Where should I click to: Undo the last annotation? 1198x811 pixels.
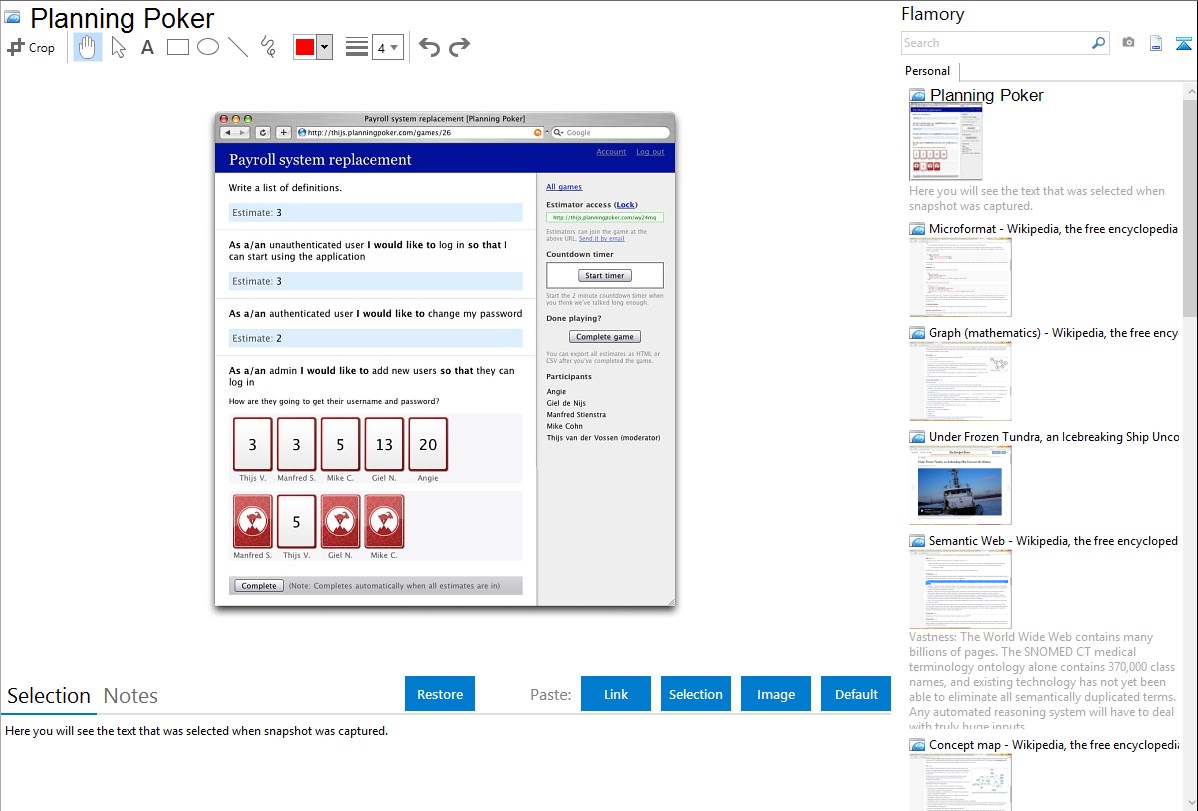(x=429, y=47)
